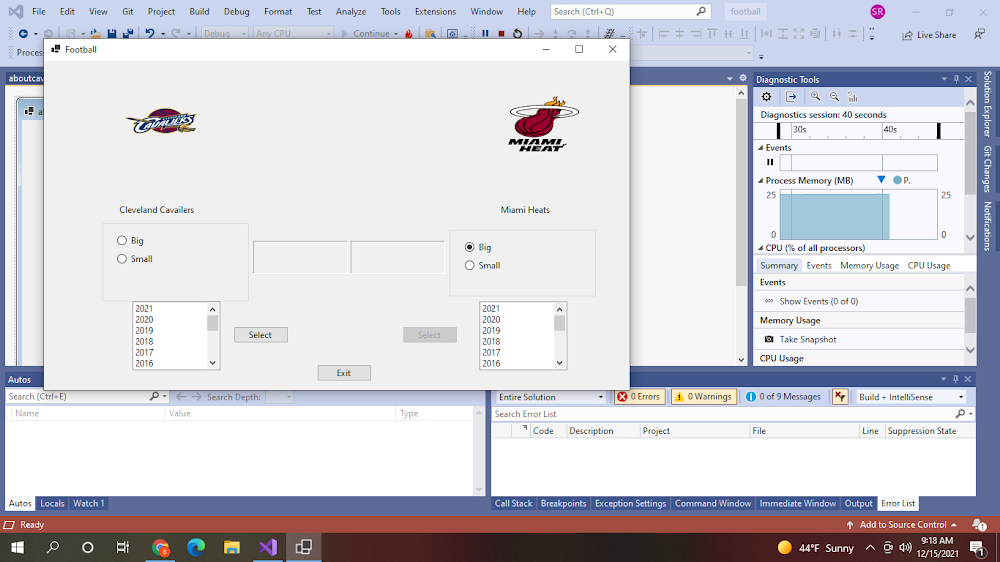Open Diagnostic Tools window options dropdown arrow
The image size is (1000, 562).
(944, 79)
